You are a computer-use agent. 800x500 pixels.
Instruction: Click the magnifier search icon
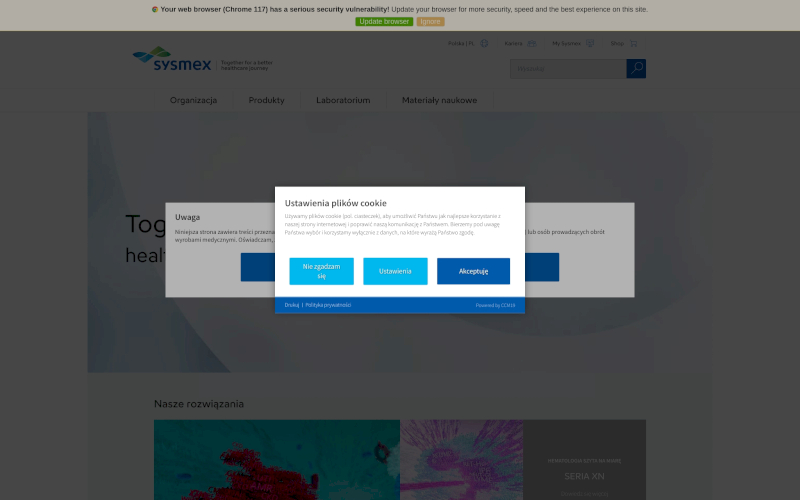[x=636, y=69]
